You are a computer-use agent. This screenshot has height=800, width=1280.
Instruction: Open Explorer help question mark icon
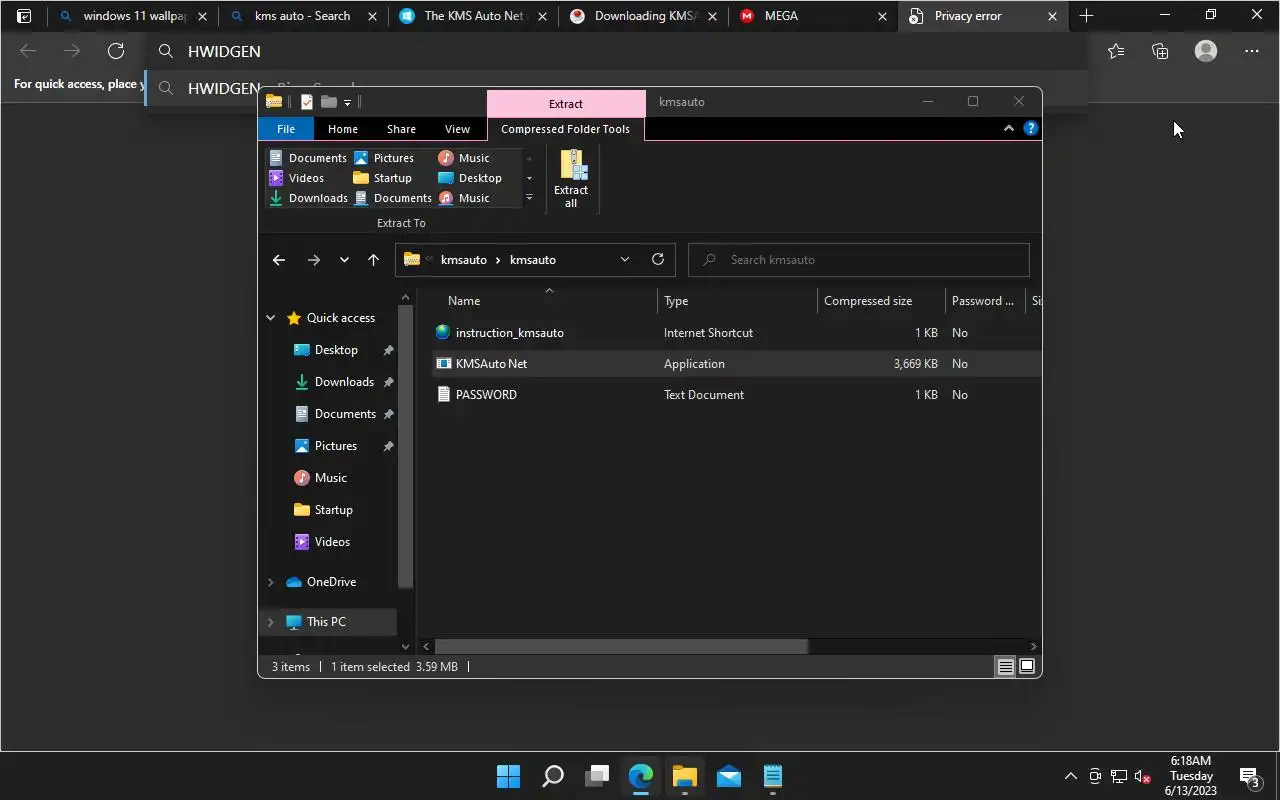pyautogui.click(x=1031, y=128)
